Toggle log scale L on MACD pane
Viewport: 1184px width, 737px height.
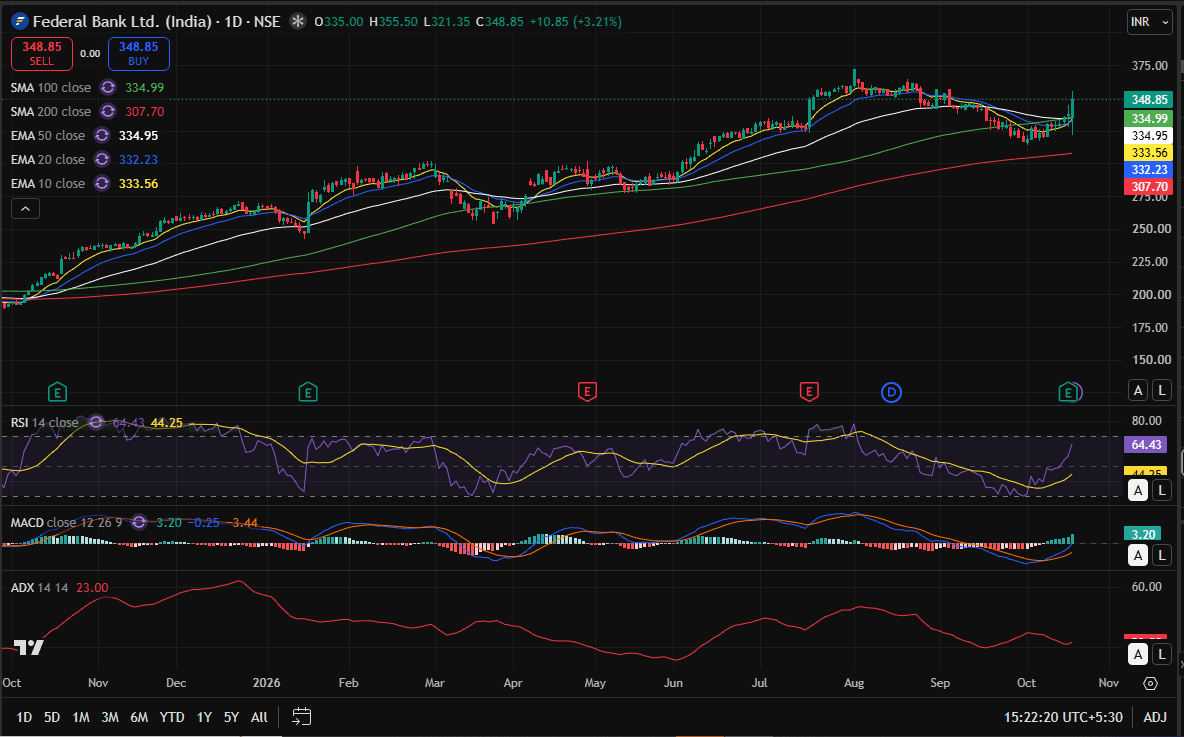[1161, 556]
